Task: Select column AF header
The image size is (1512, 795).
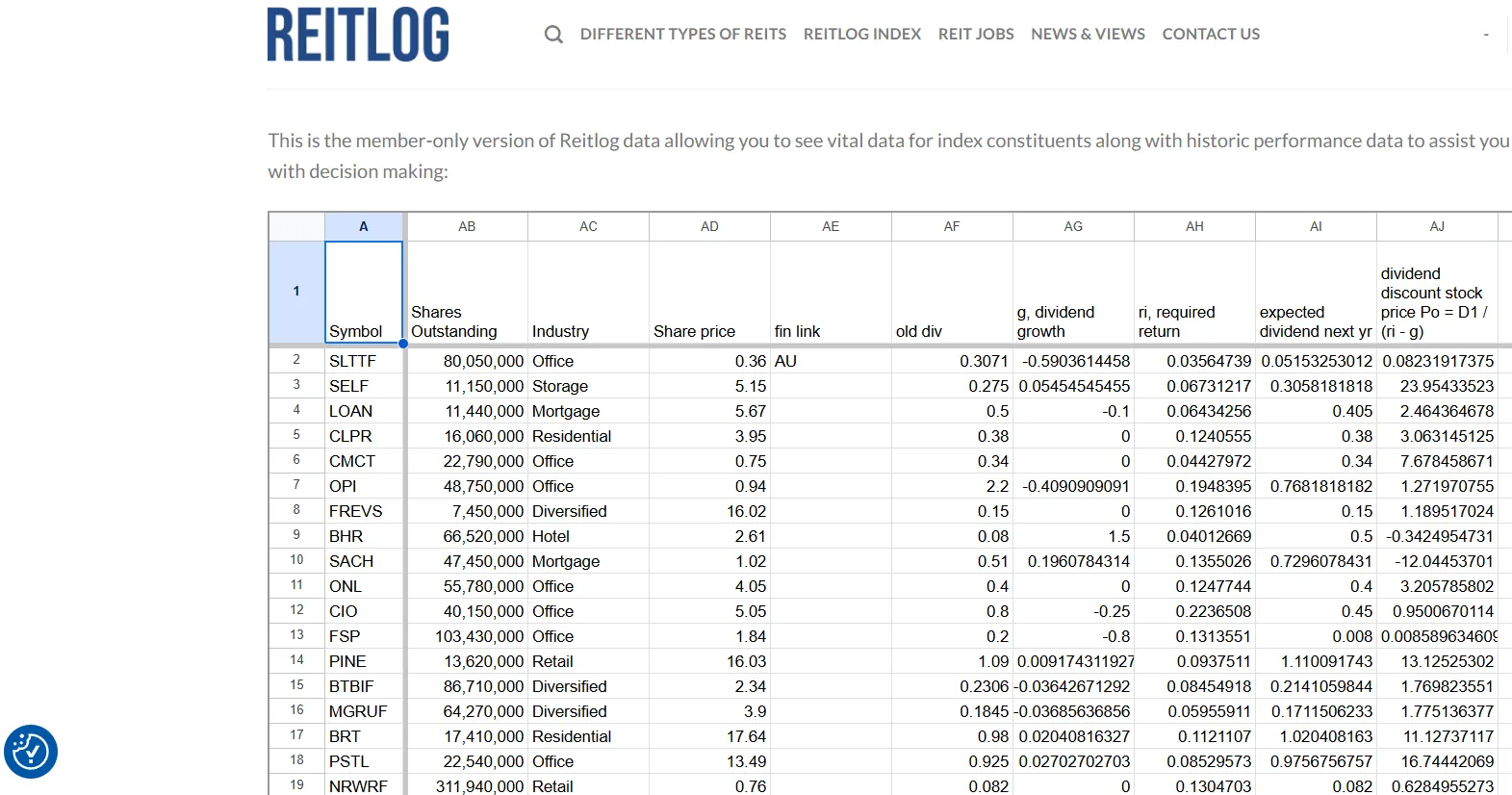Action: 952,227
